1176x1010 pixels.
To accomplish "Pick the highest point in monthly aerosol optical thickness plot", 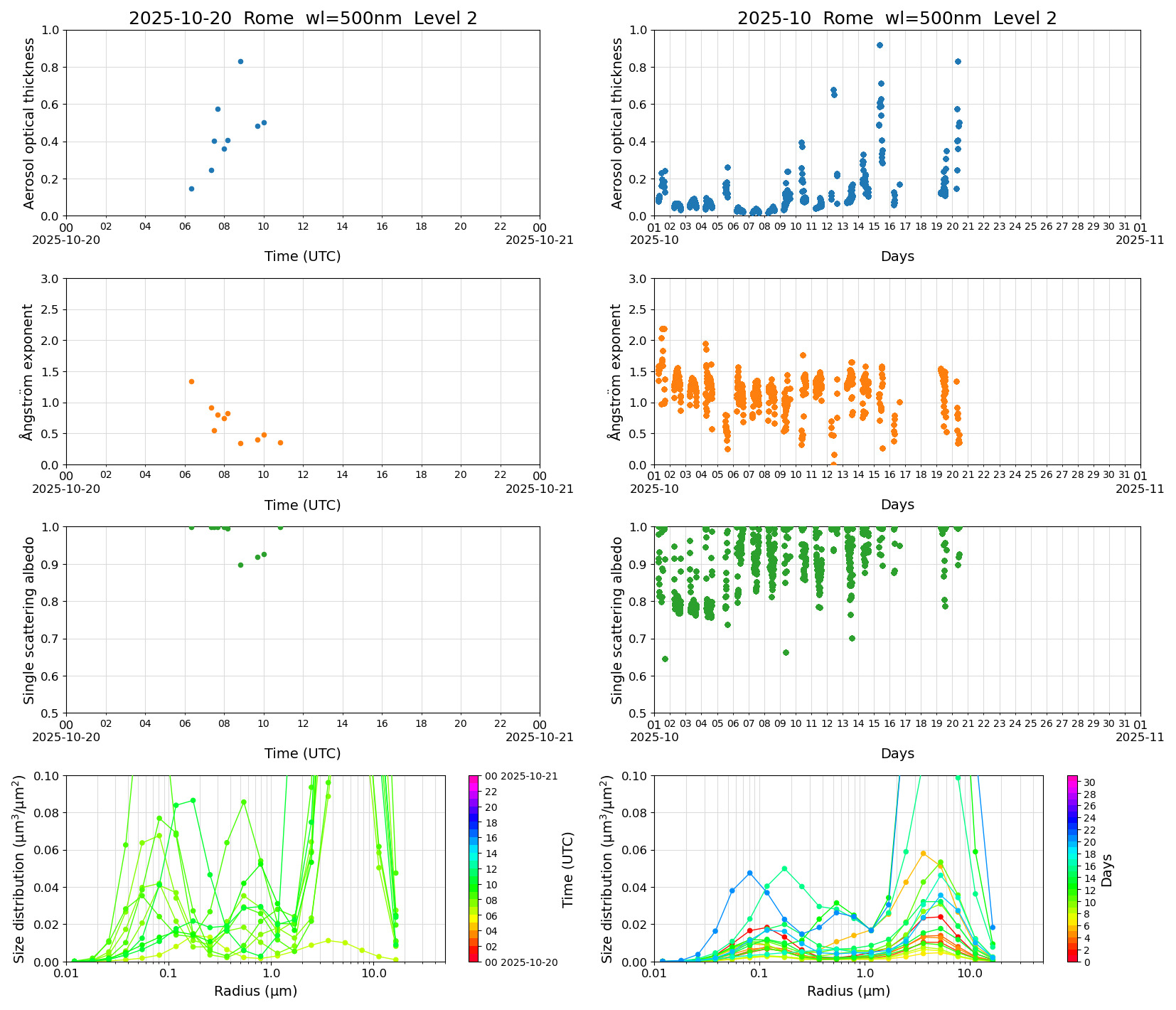I will [x=880, y=46].
